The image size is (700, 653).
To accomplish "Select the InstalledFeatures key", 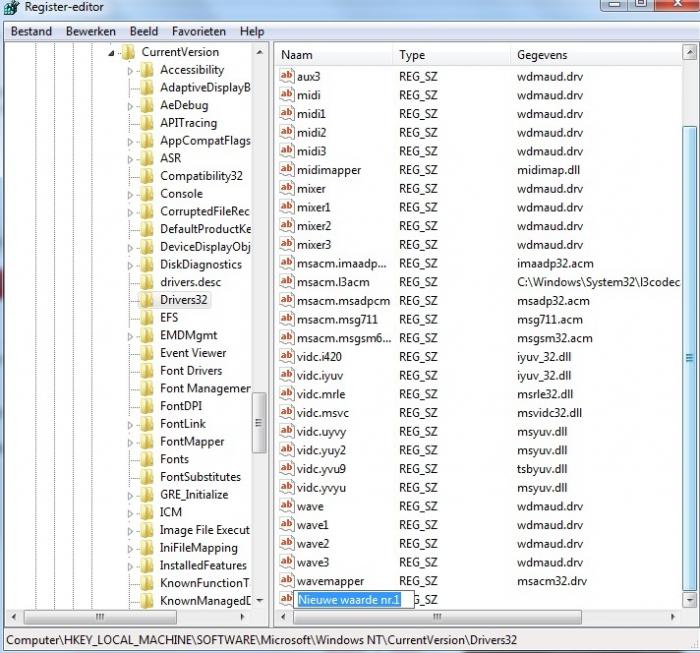I will (203, 565).
